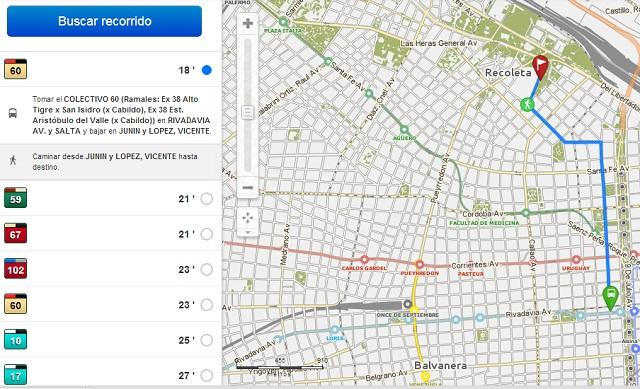Click the walking step from JUNIN y LOPEZ
This screenshot has width=640, height=389.
pyautogui.click(x=110, y=162)
